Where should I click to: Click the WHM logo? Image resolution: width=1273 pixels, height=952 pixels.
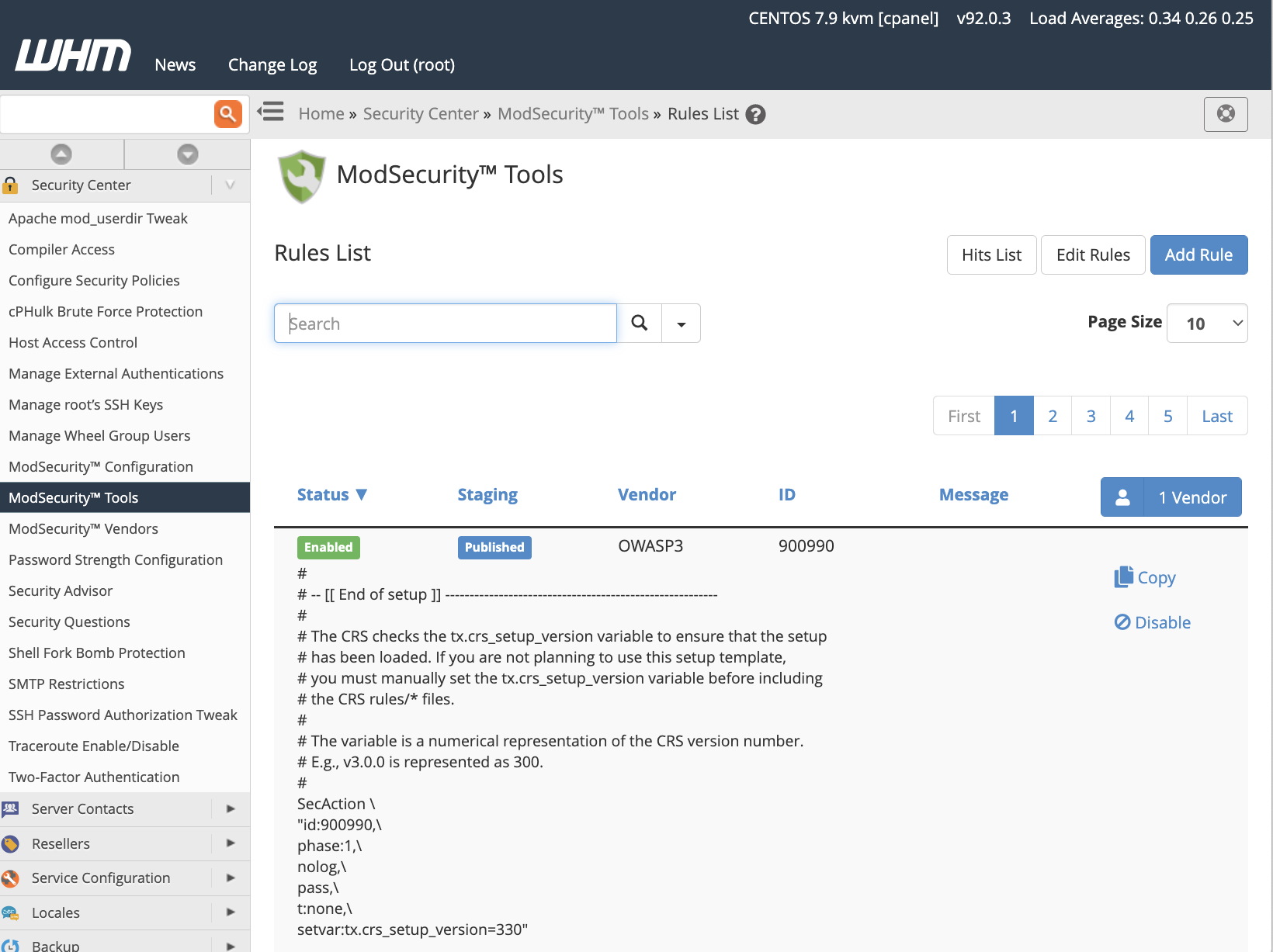(x=72, y=54)
